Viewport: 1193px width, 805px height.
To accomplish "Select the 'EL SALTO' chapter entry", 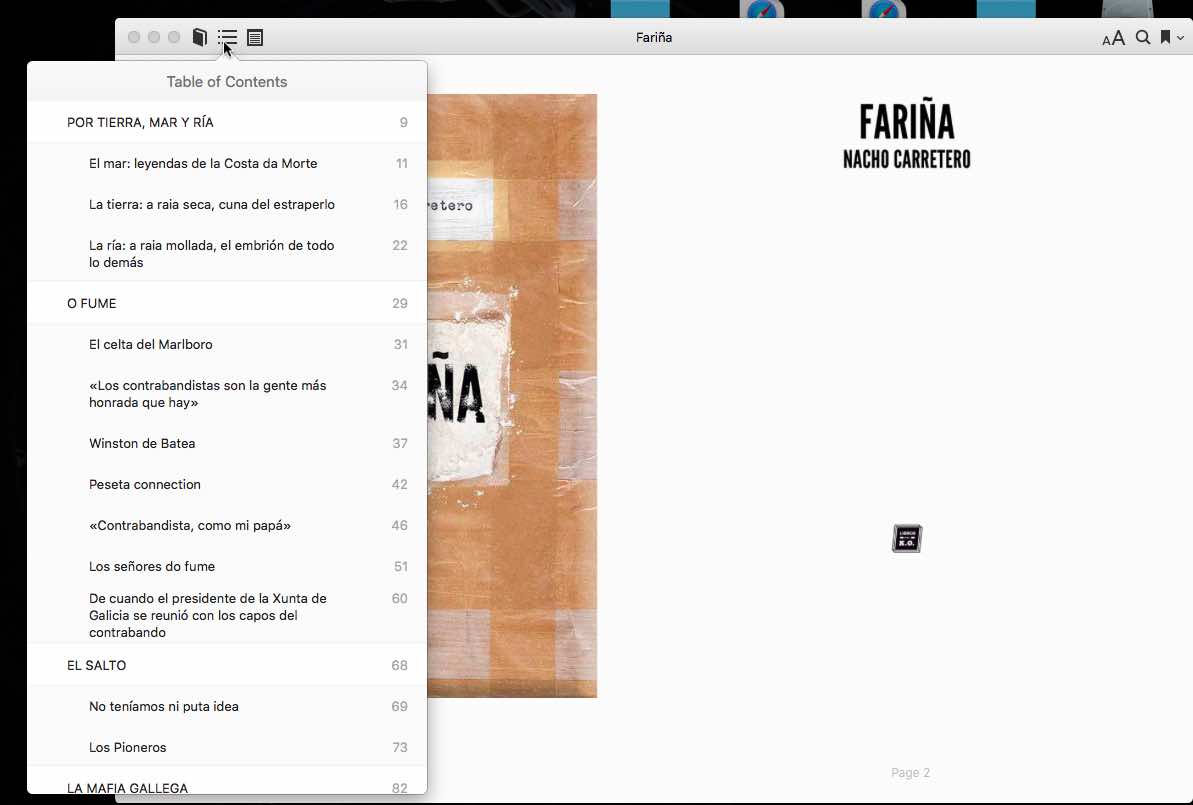I will click(x=96, y=665).
